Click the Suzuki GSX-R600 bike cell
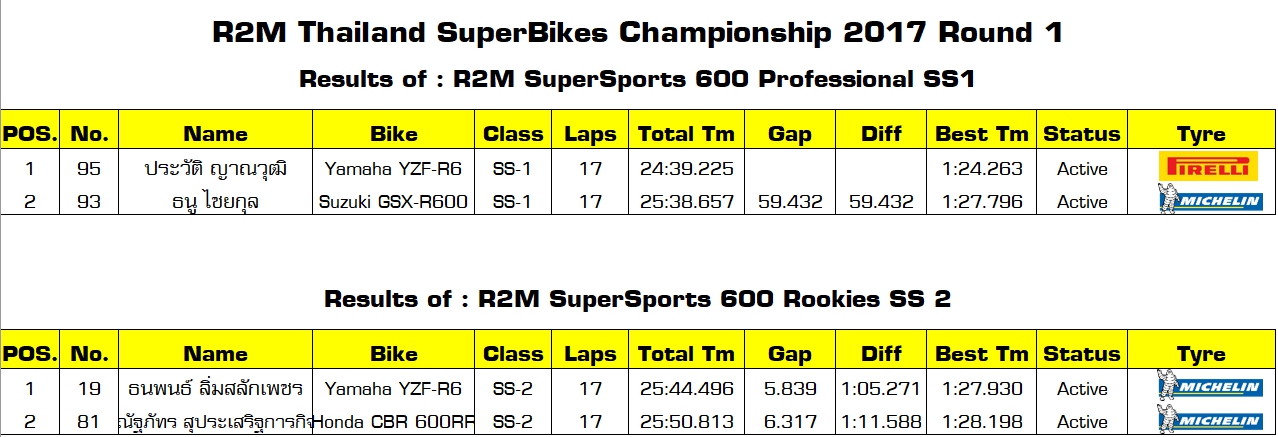The image size is (1278, 437). coord(394,201)
